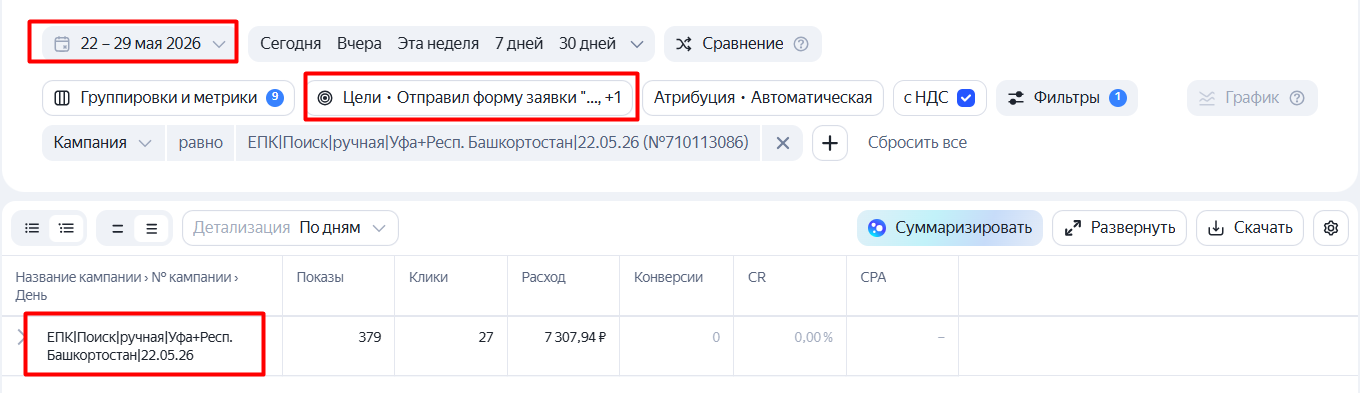The height and width of the screenshot is (393, 1360).
Task: Select the 30 дней period
Action: [x=587, y=43]
